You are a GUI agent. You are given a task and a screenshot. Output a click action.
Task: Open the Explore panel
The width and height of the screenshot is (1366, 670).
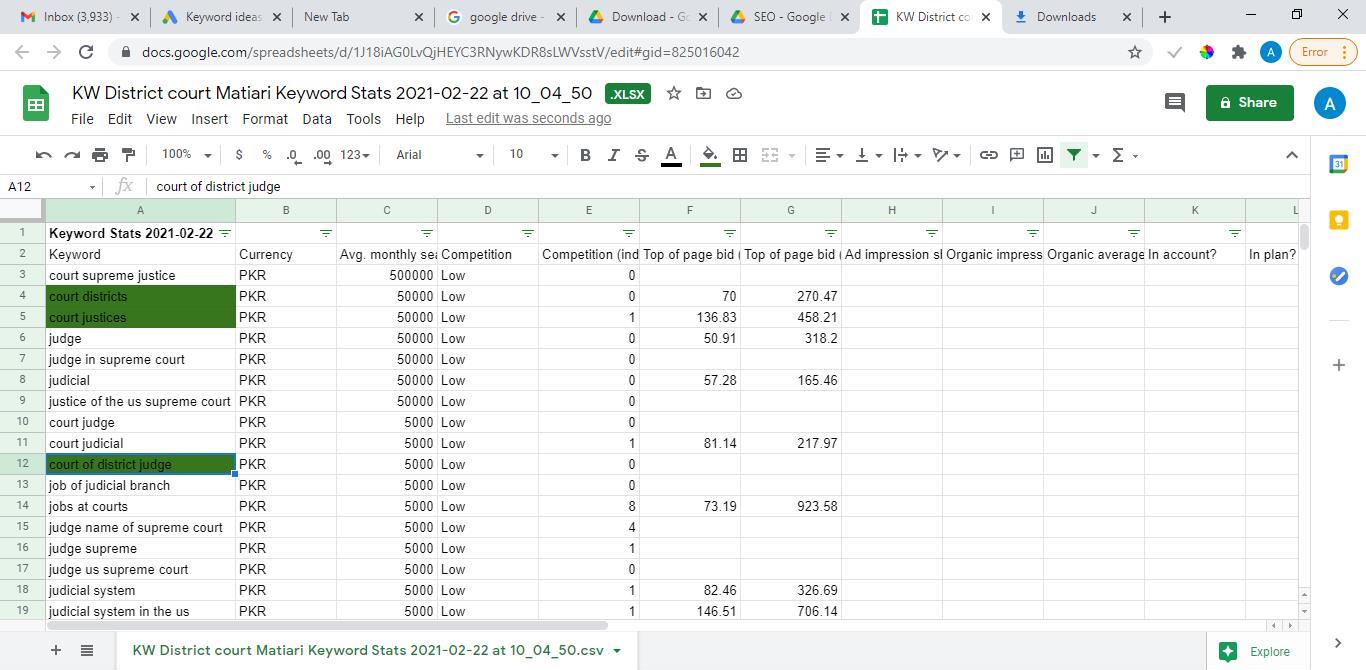tap(1256, 651)
